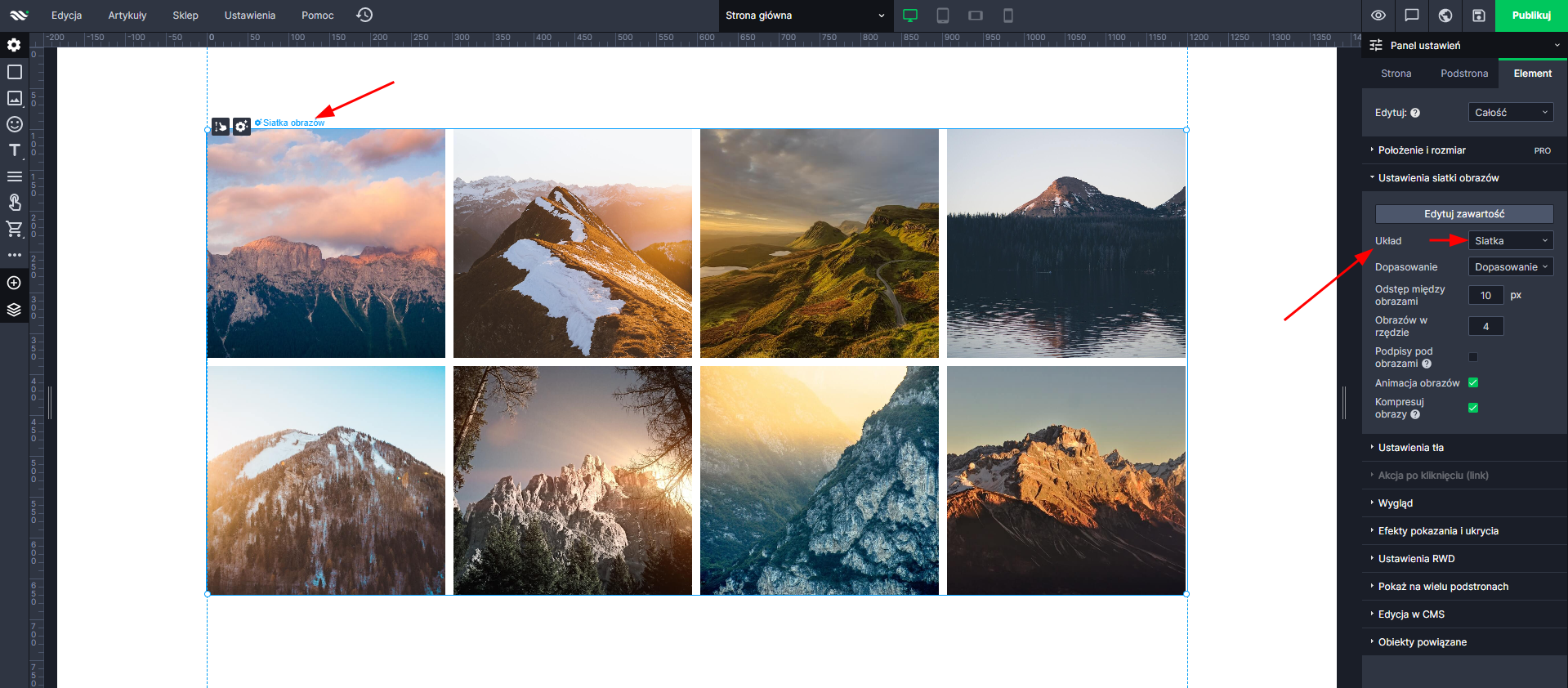Click the save disk icon

[x=1478, y=16]
